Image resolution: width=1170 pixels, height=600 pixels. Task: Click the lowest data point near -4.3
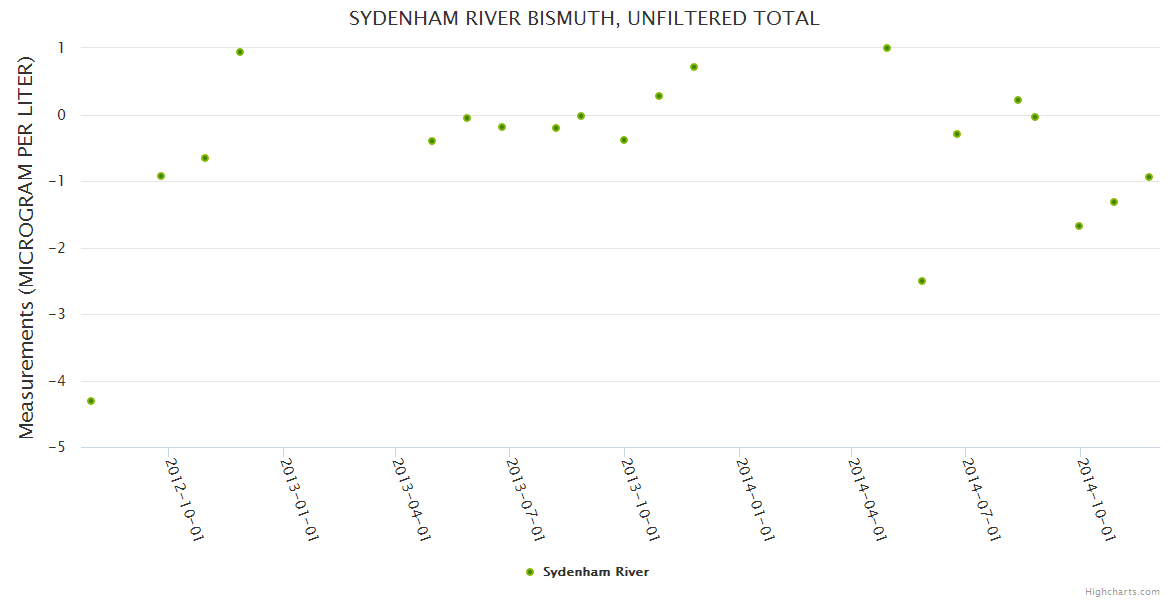pyautogui.click(x=91, y=401)
